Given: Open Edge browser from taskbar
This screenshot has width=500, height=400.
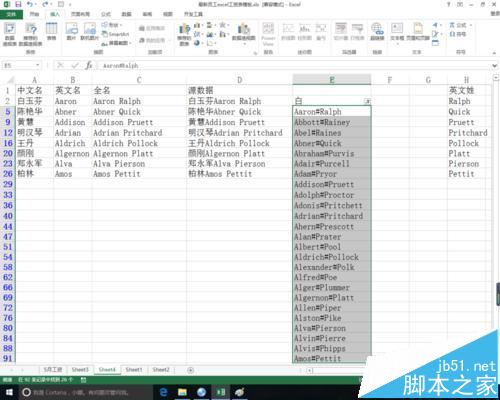Looking at the screenshot, I should (x=163, y=392).
